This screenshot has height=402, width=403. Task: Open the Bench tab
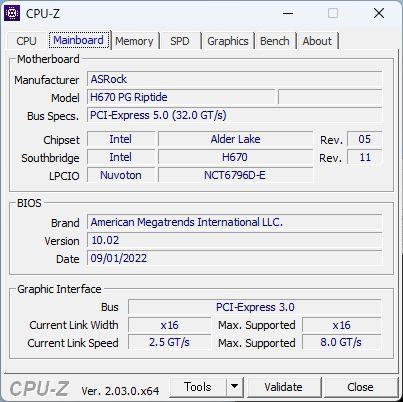(x=275, y=41)
